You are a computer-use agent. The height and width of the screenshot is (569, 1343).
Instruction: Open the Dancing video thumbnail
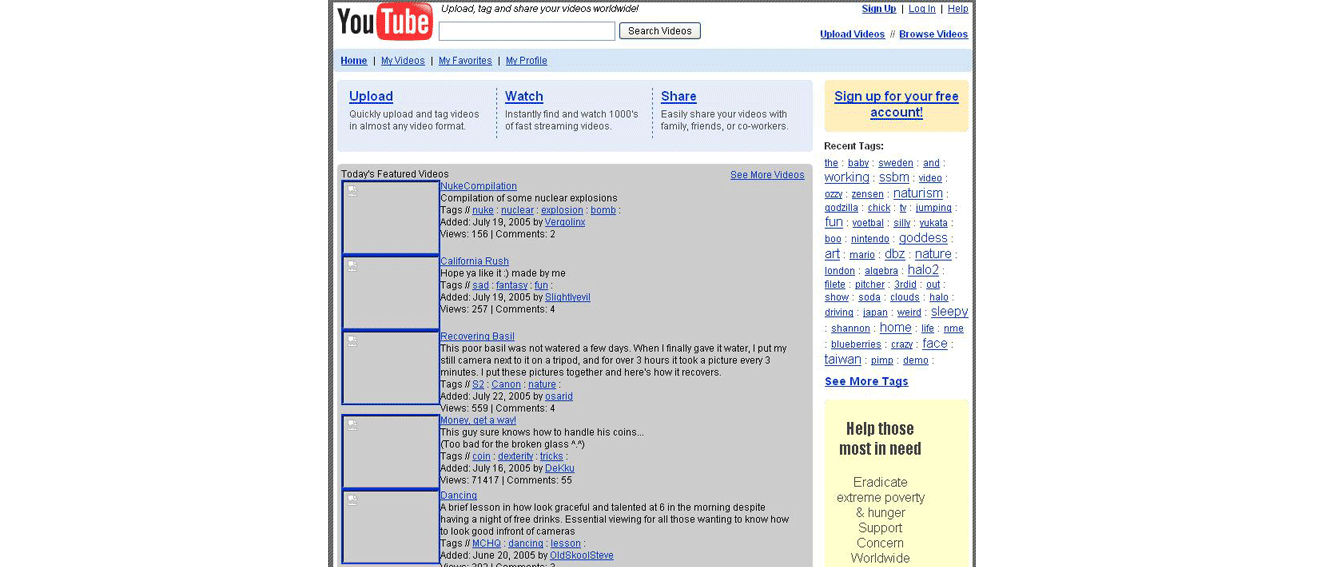pyautogui.click(x=391, y=527)
